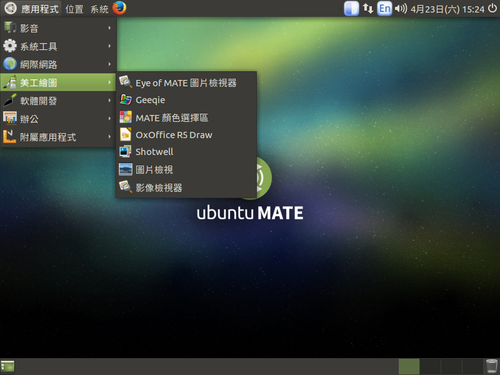Screen dimensions: 500x375
Task: Open the 網際網路 internet category
Action: tap(58, 64)
